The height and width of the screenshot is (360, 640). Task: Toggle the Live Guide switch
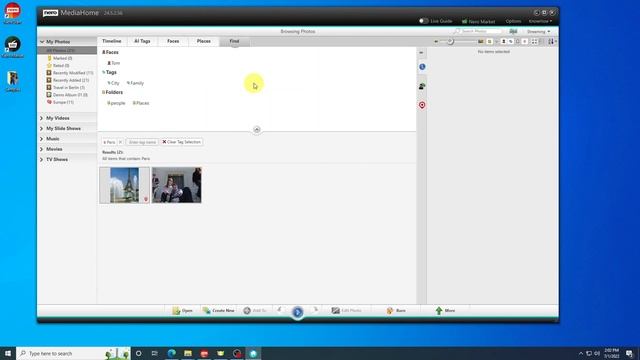click(x=424, y=21)
